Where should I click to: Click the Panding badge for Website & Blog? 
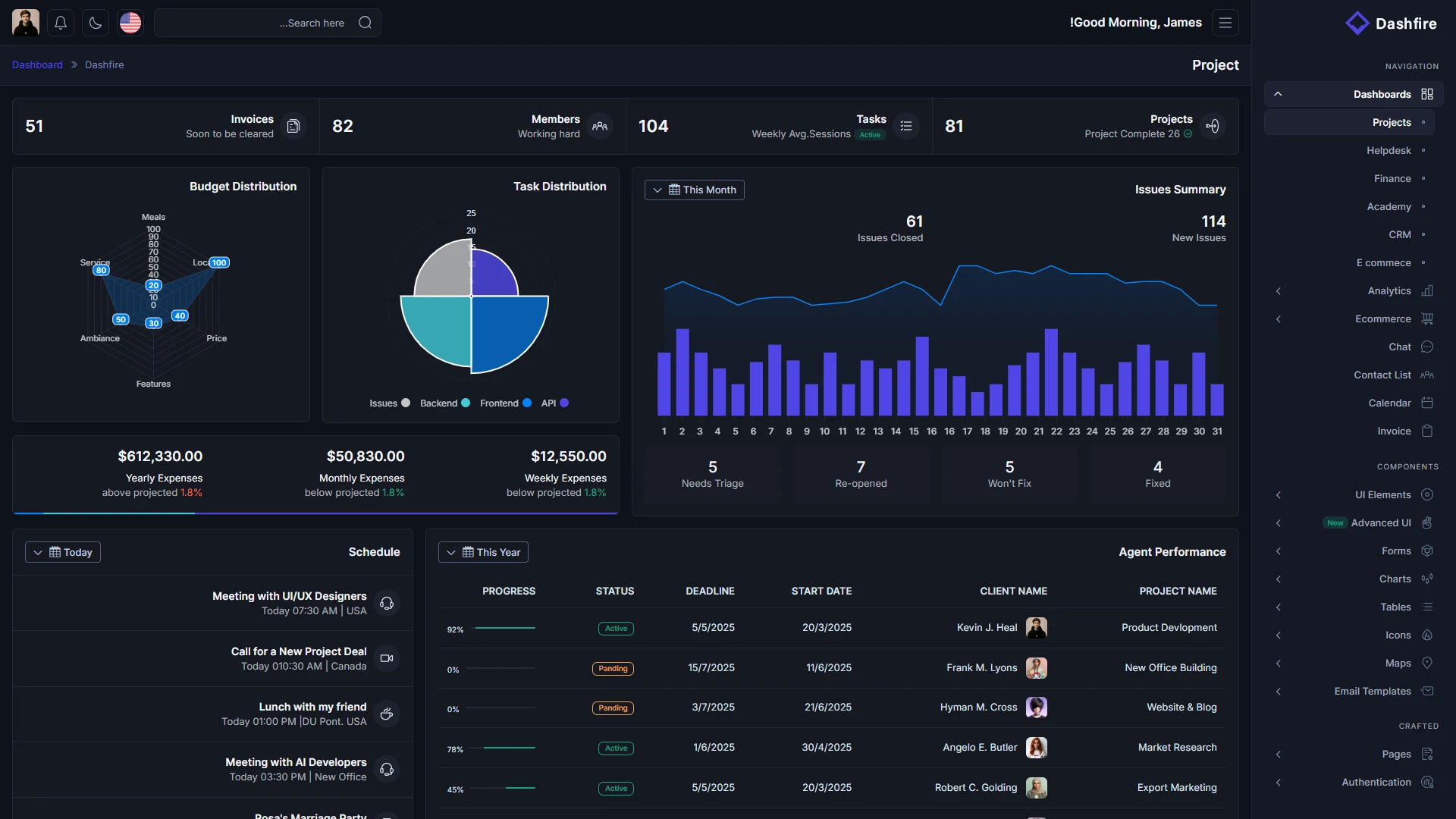tap(613, 708)
